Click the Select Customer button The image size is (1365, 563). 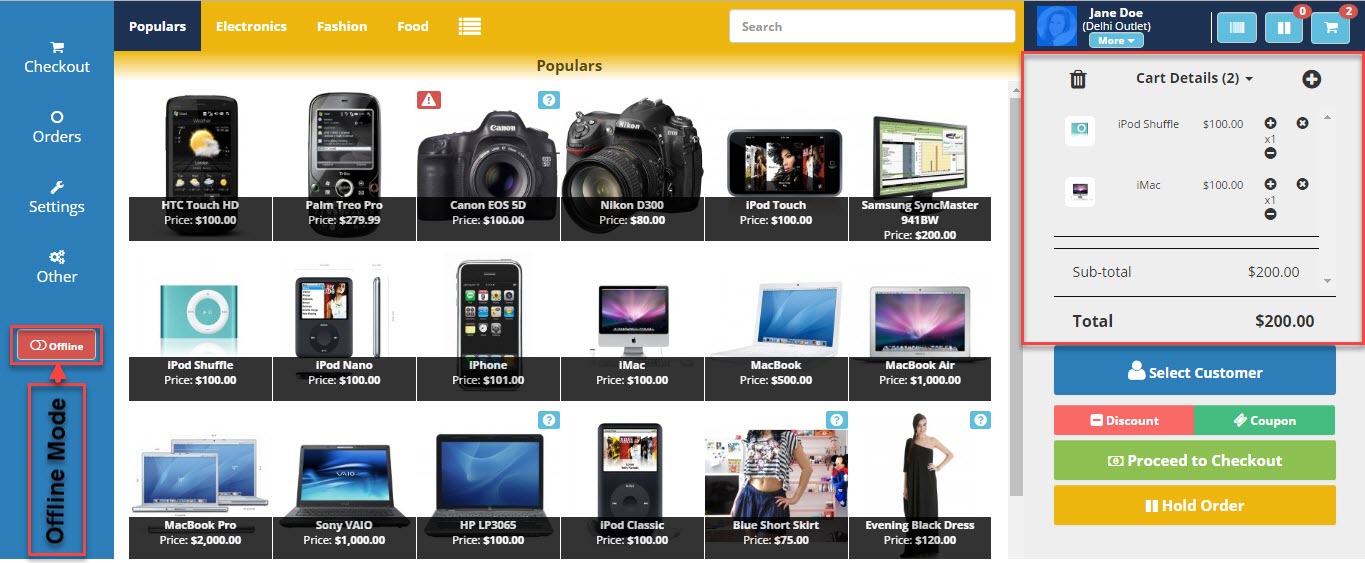[1194, 372]
